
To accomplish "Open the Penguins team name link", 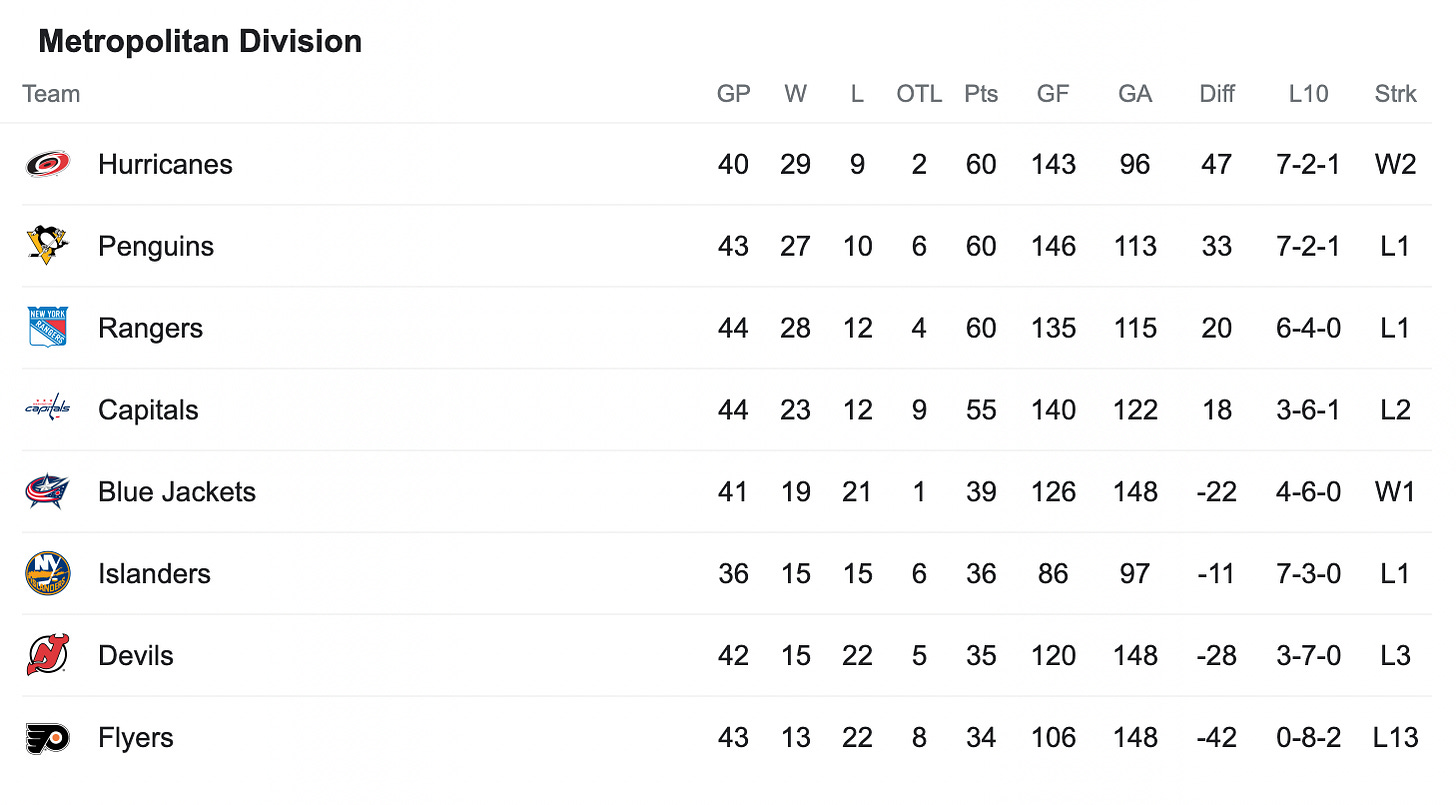I will (156, 246).
